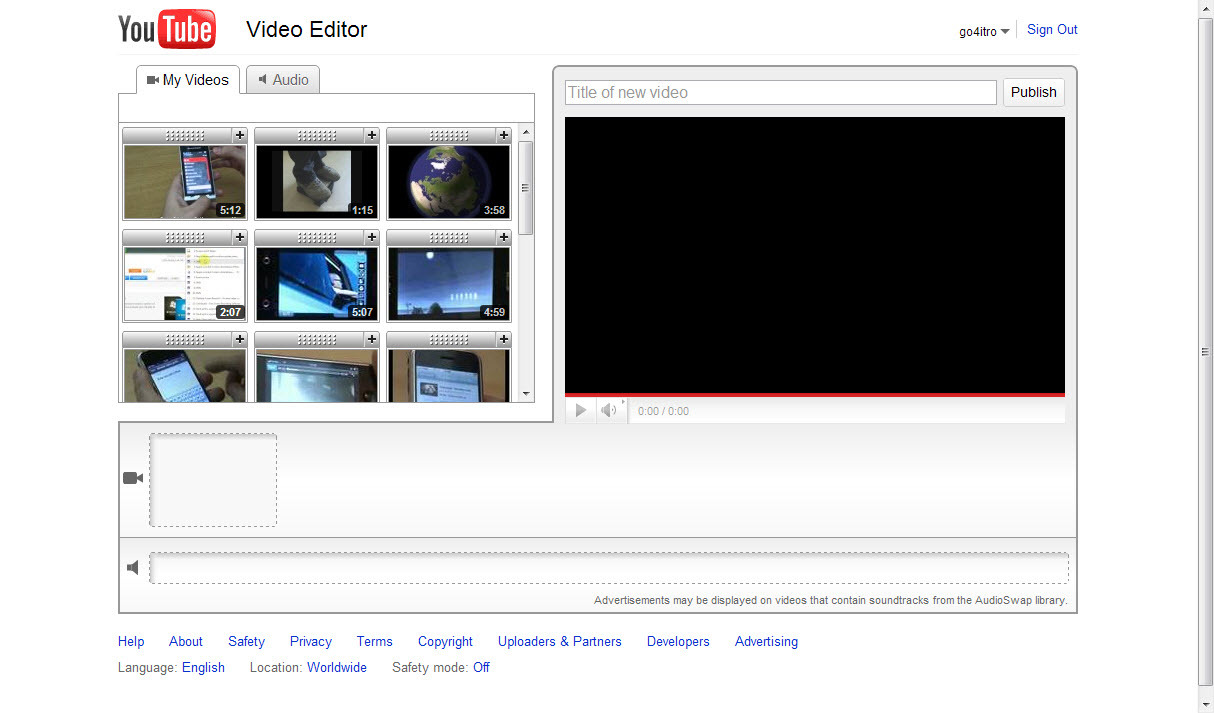
Task: Click the Video Editor heading
Action: tap(307, 29)
